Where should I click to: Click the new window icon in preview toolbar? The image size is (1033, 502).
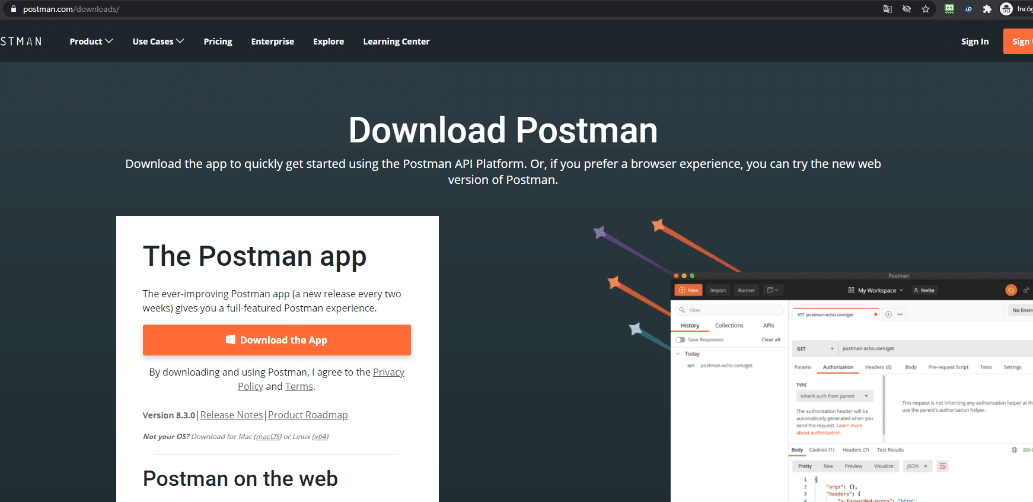(x=772, y=290)
